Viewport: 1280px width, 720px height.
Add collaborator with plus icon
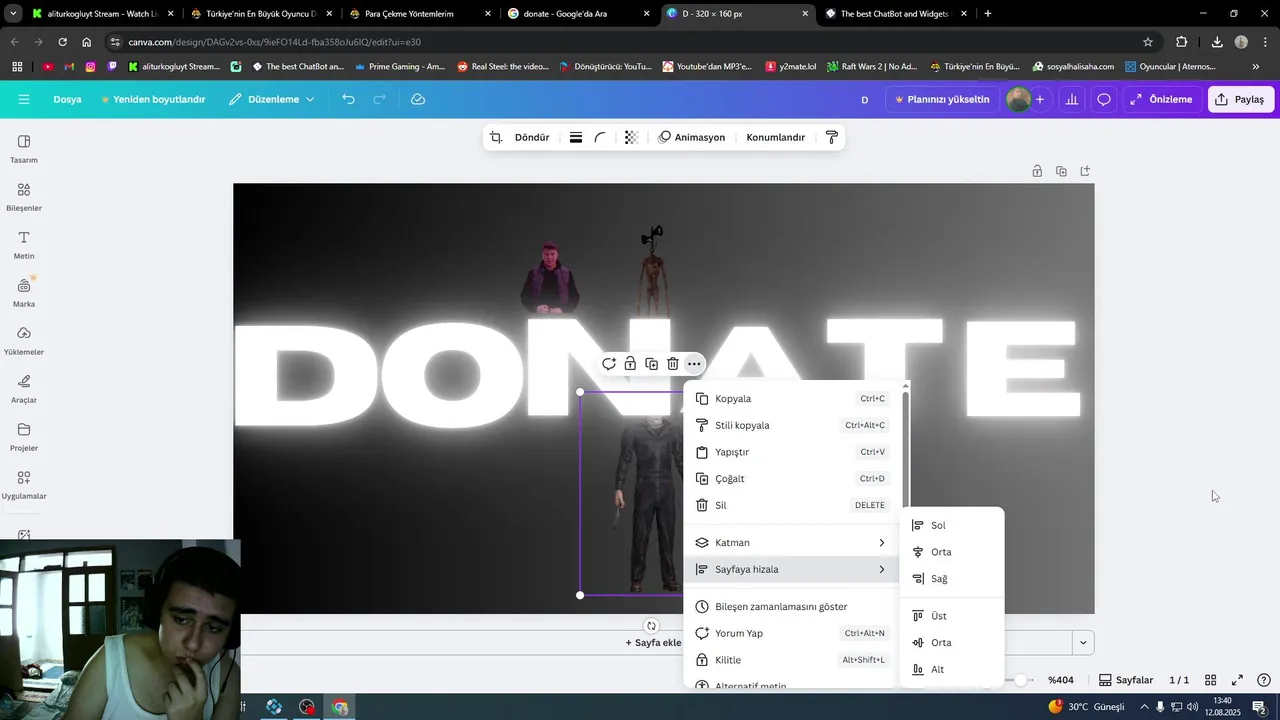[1040, 99]
